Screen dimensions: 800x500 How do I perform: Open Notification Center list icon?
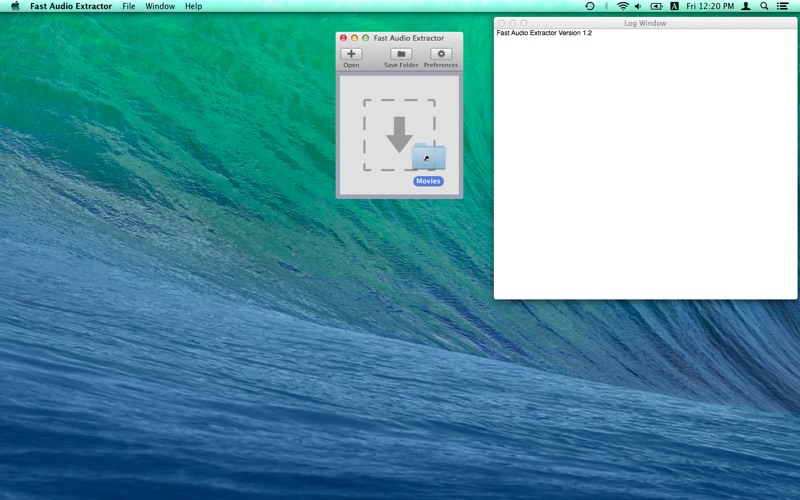[783, 6]
